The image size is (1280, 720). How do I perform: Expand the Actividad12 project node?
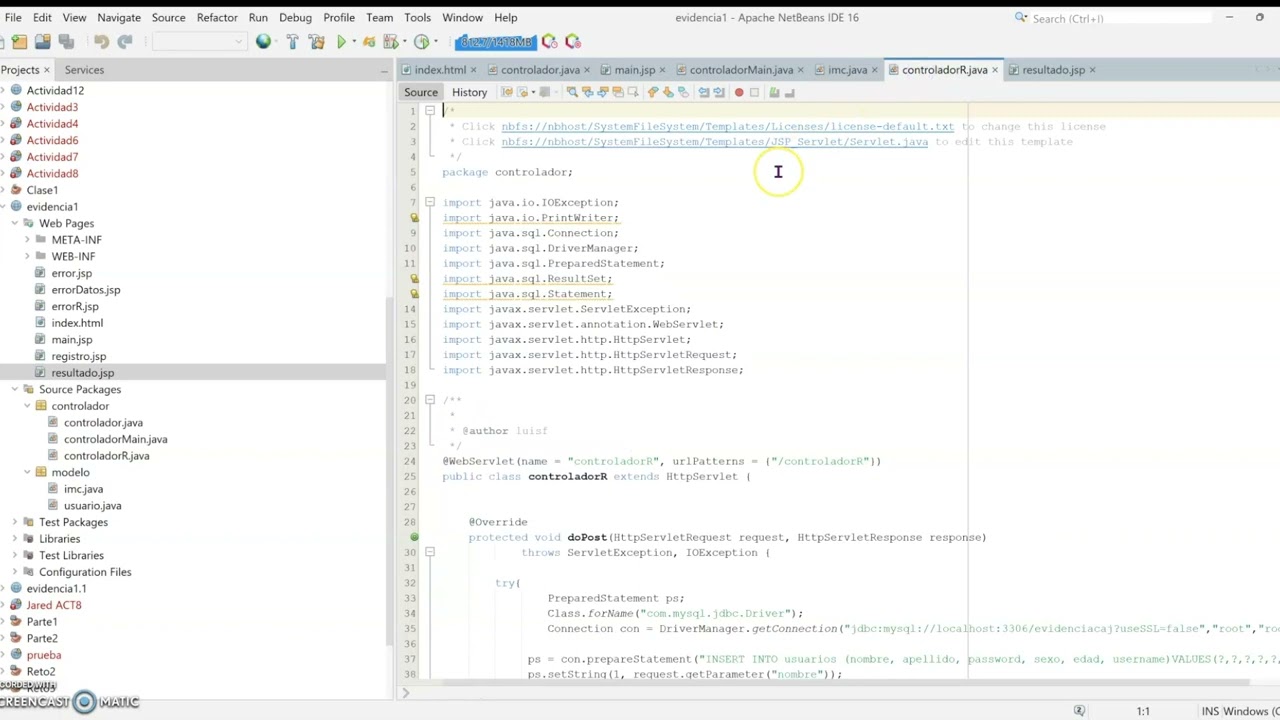[x=3, y=90]
